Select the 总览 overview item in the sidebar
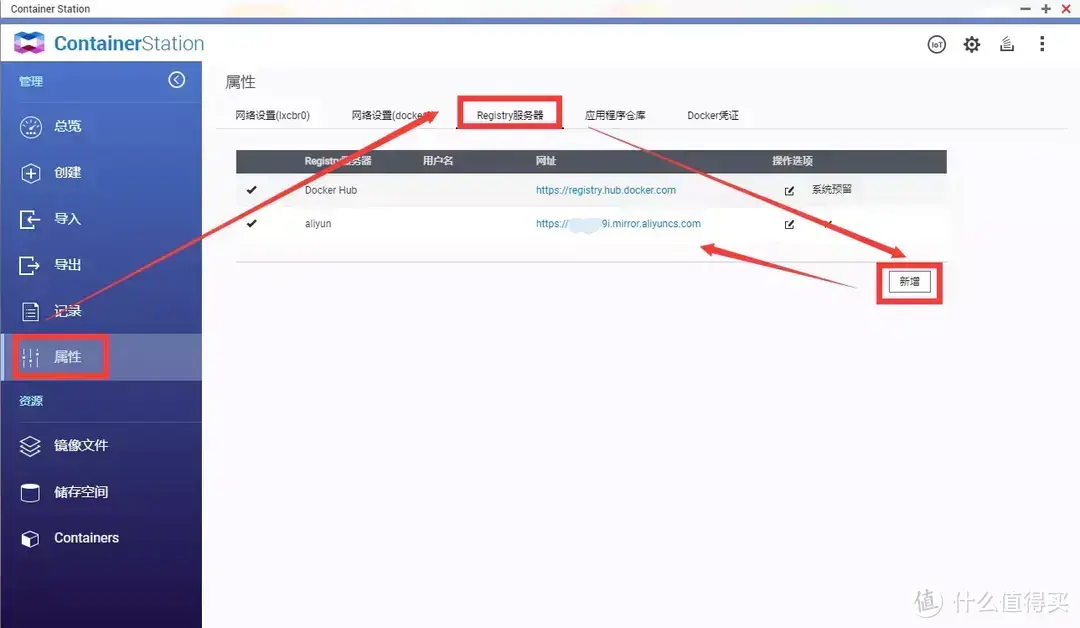1080x628 pixels. [x=67, y=126]
